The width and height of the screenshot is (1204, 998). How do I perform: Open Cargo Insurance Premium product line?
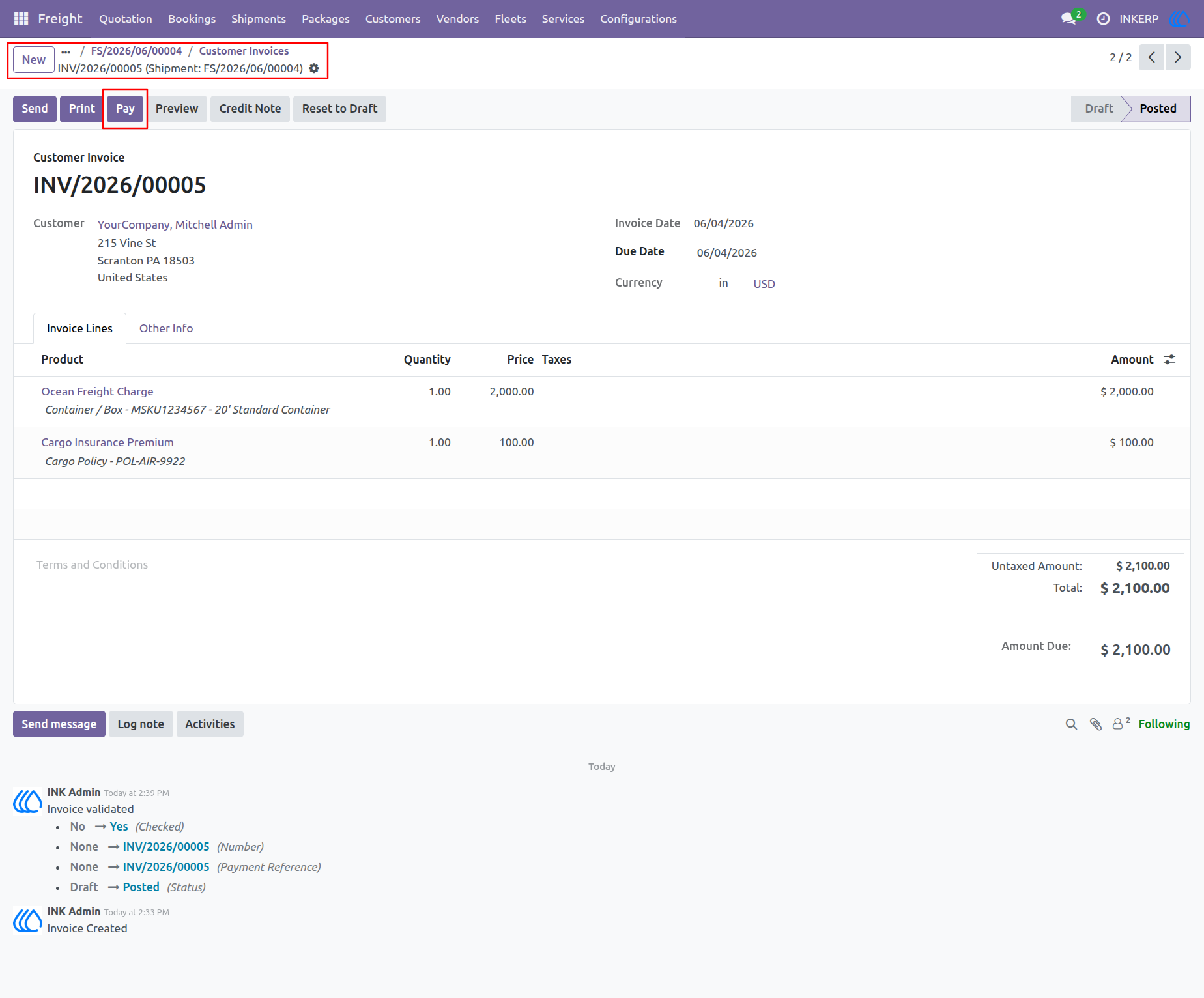tap(107, 442)
